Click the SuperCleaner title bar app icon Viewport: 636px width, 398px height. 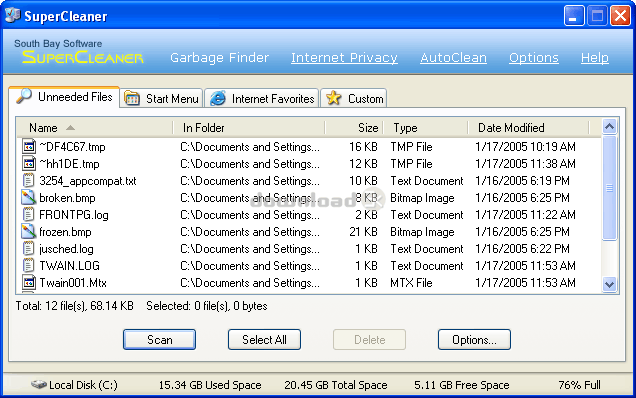[x=13, y=16]
